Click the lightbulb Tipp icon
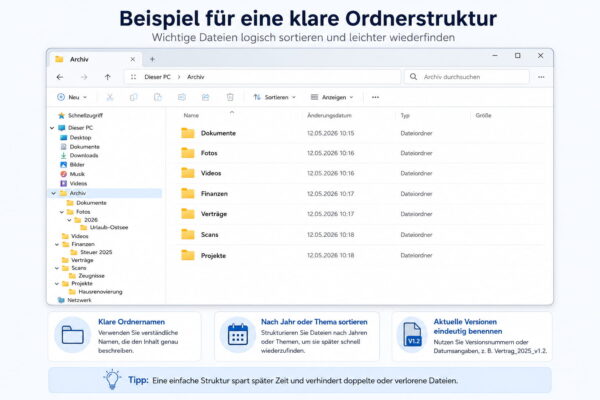 tap(112, 379)
